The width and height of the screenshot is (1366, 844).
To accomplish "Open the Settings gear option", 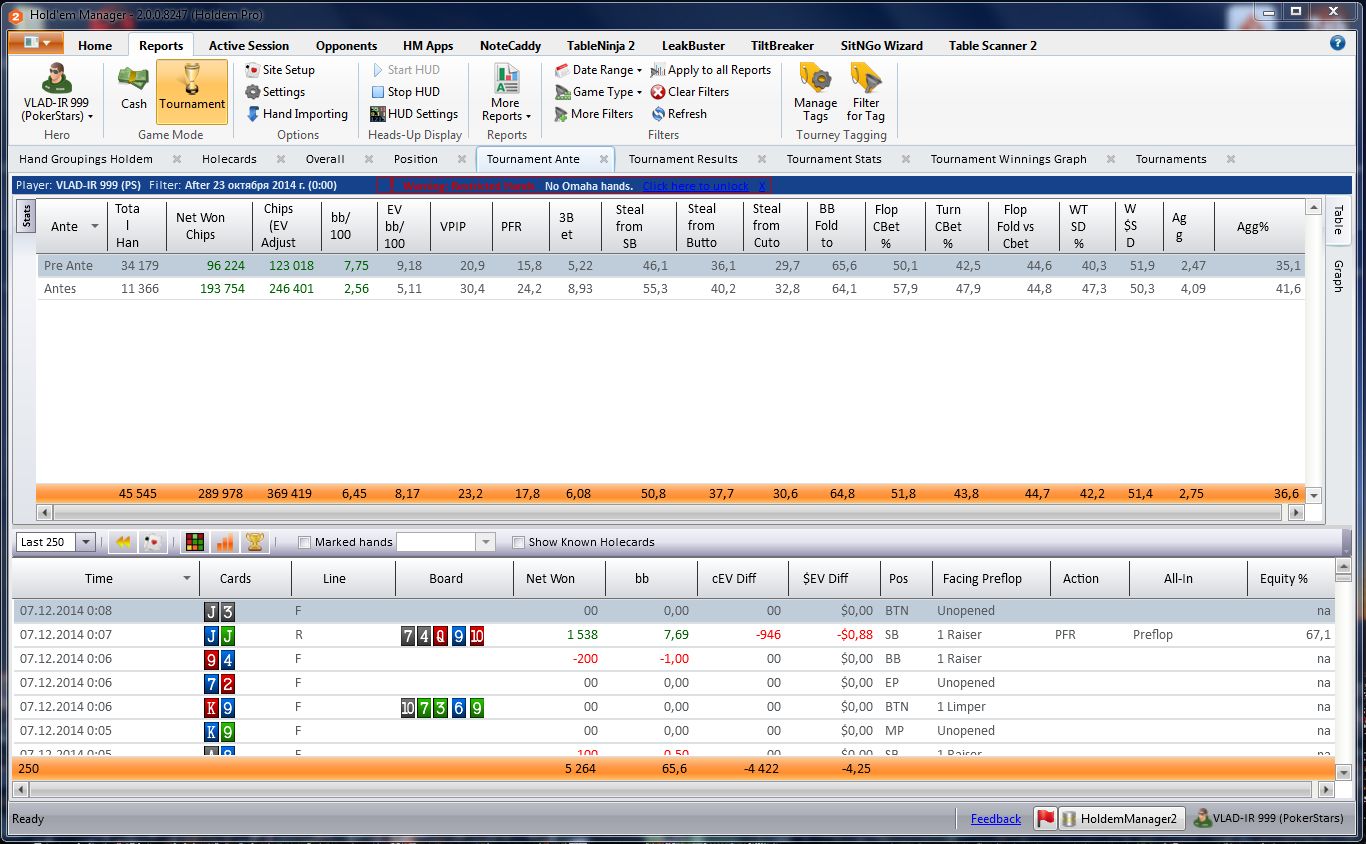I will (x=275, y=92).
